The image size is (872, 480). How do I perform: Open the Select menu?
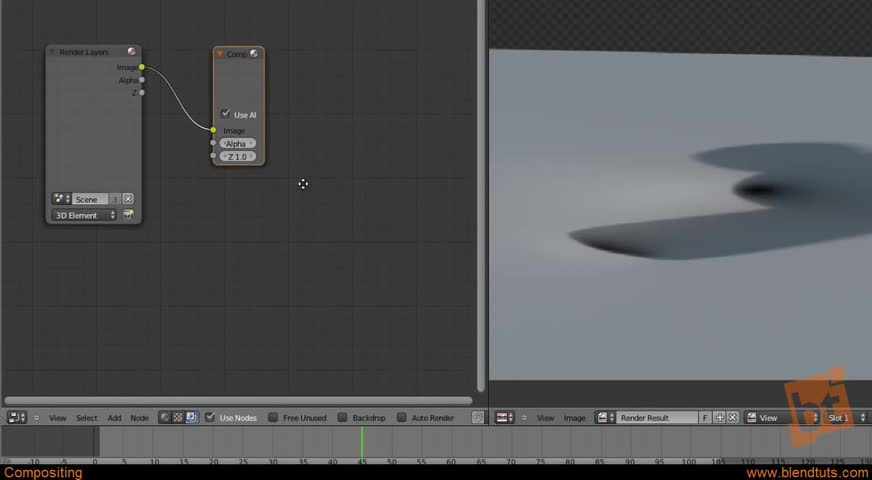pos(87,418)
